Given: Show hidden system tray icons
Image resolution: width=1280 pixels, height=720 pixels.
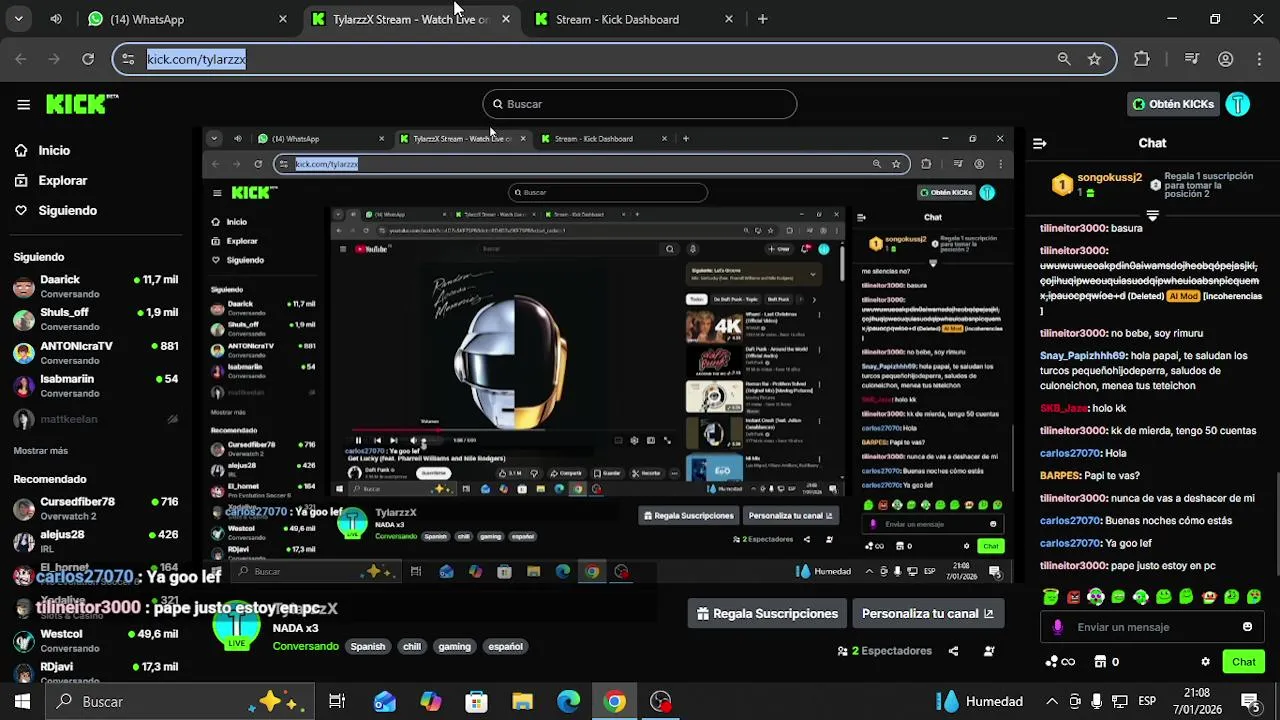Looking at the screenshot, I should (1052, 702).
